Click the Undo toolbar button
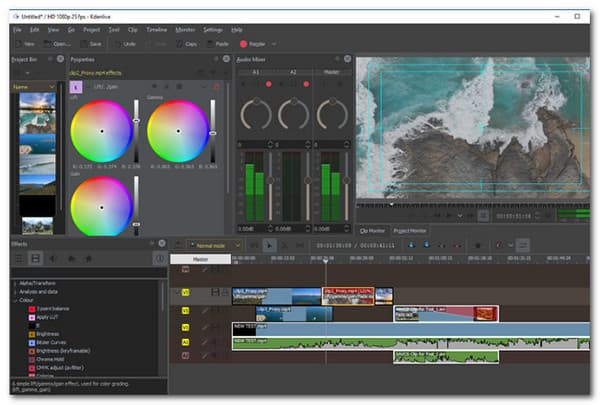 point(125,44)
